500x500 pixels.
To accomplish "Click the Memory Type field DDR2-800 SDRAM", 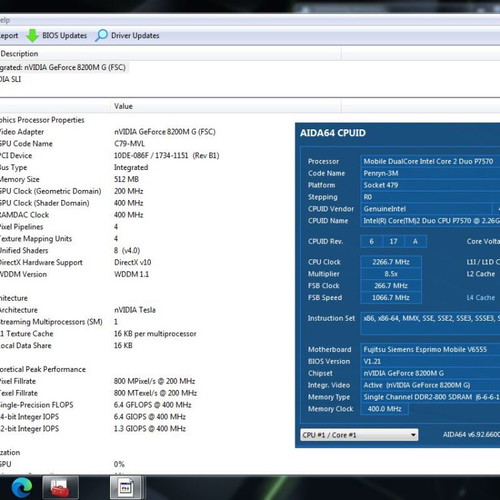I will 430,397.
